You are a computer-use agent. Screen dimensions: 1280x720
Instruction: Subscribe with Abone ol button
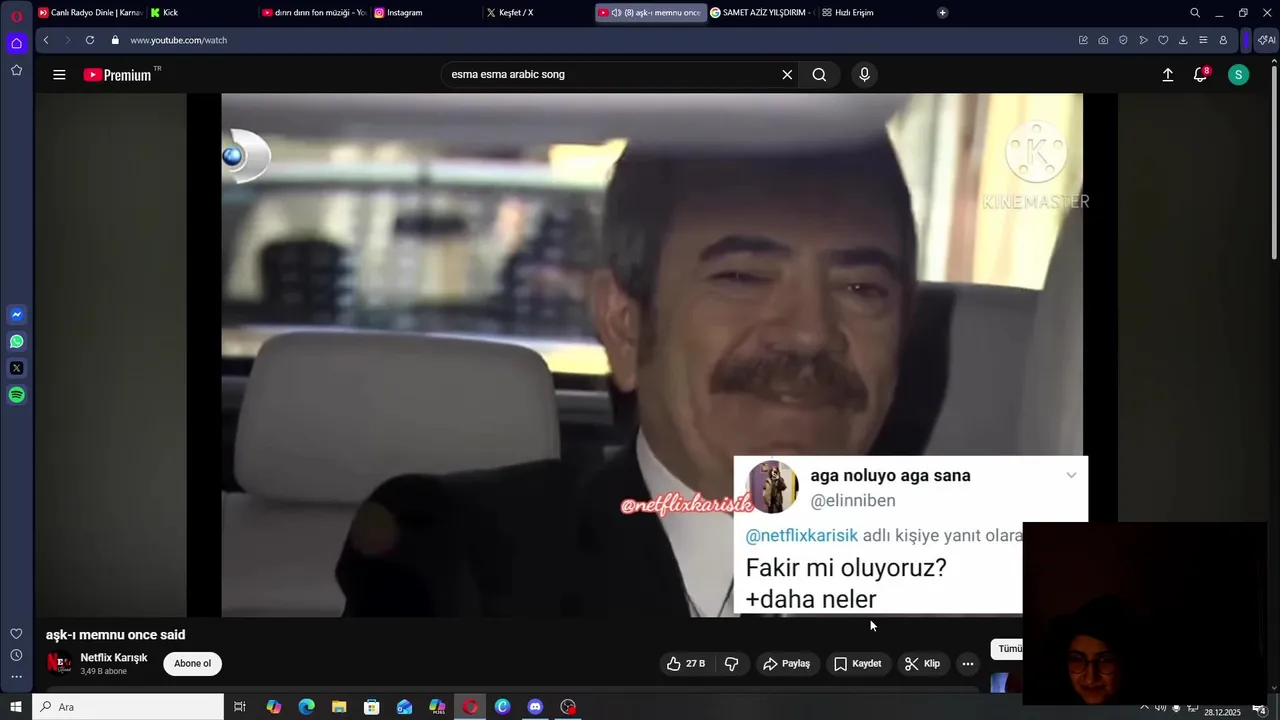coord(193,664)
